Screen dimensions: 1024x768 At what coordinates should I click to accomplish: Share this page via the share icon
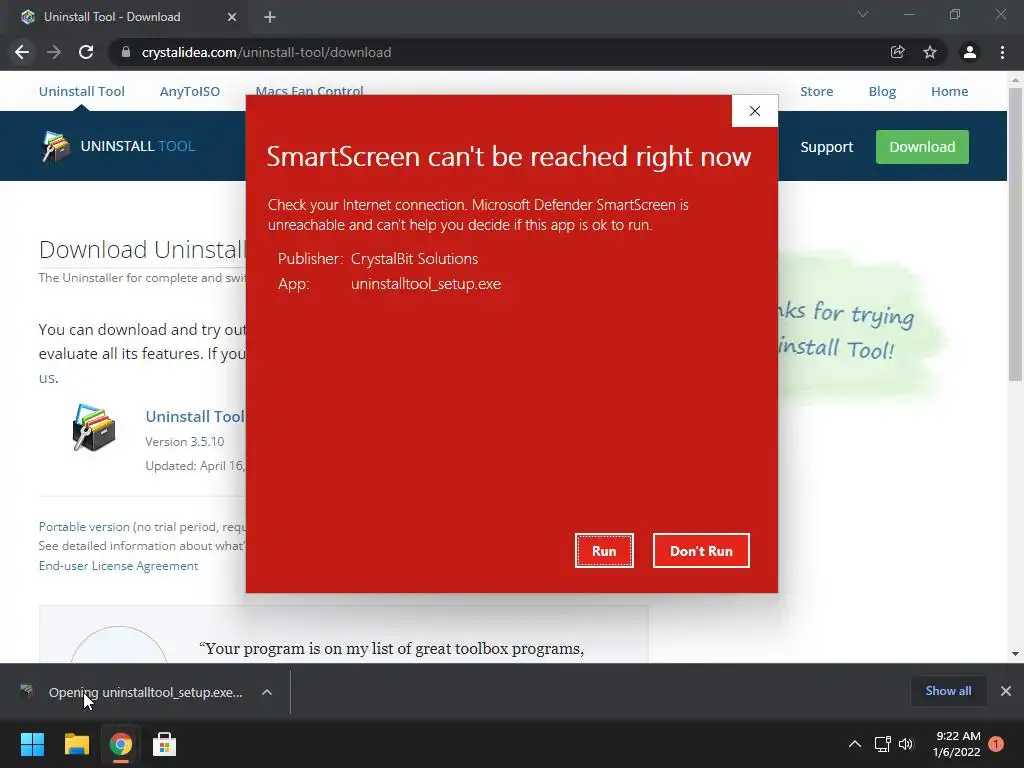pos(897,52)
